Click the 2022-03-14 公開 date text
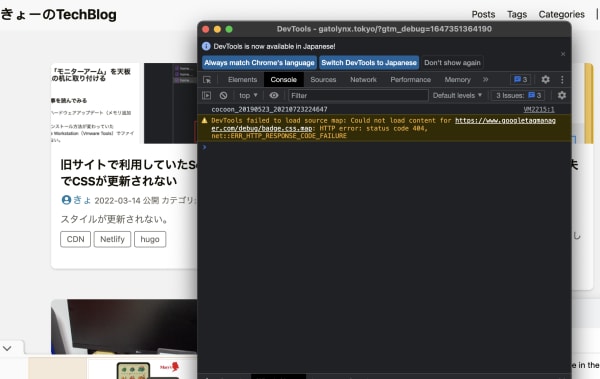 click(127, 200)
